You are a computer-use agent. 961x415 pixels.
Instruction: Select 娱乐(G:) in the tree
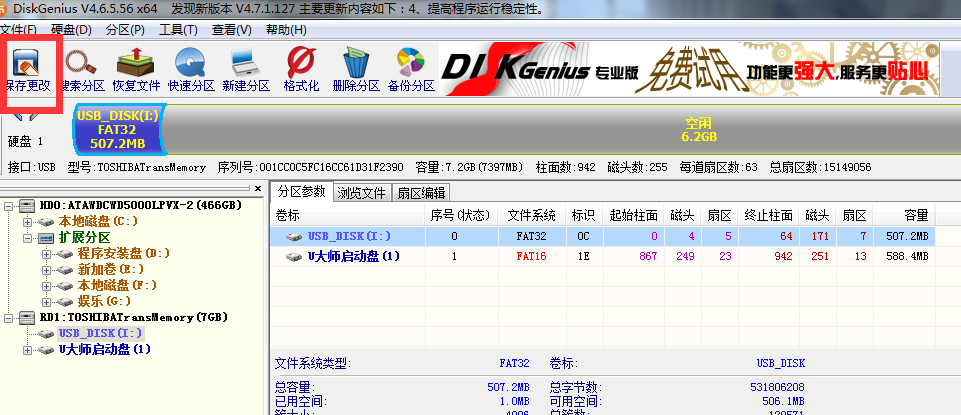click(104, 301)
